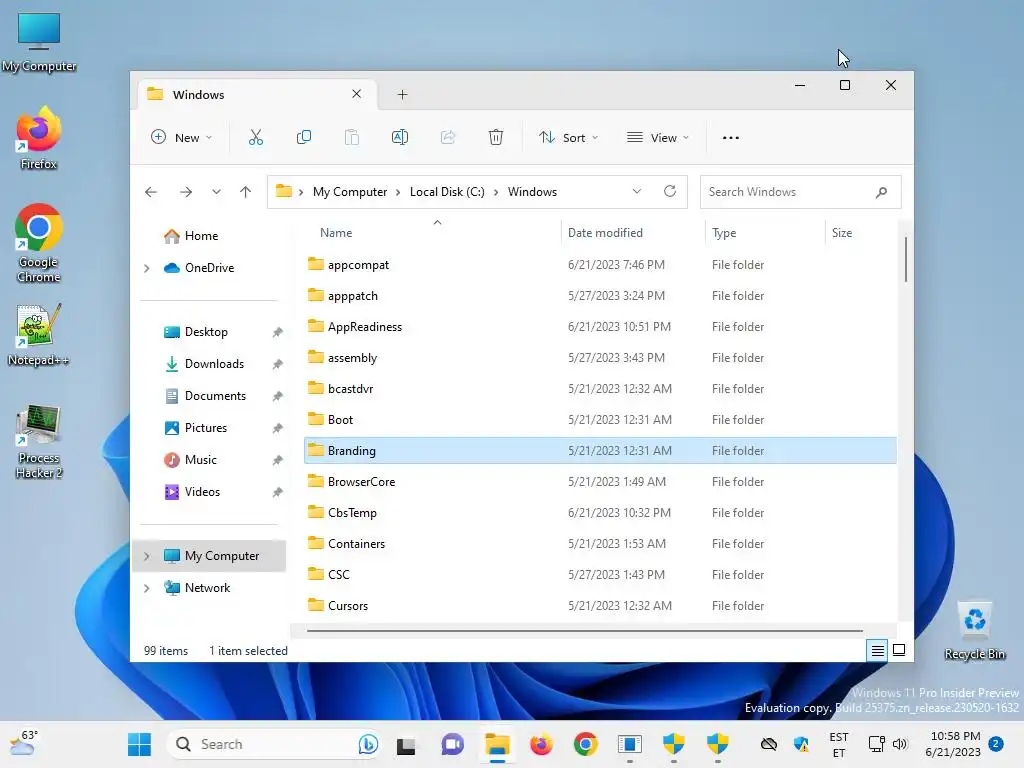This screenshot has height=768, width=1024.
Task: Open the See more ellipsis menu
Action: (x=731, y=138)
